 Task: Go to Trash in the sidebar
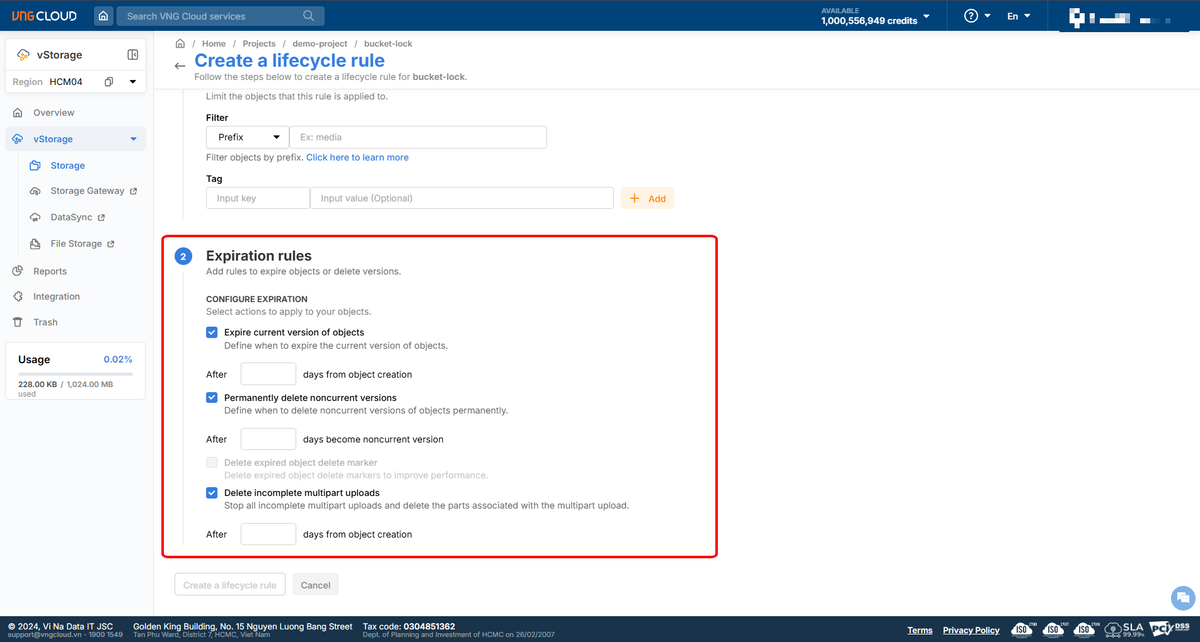[x=45, y=322]
